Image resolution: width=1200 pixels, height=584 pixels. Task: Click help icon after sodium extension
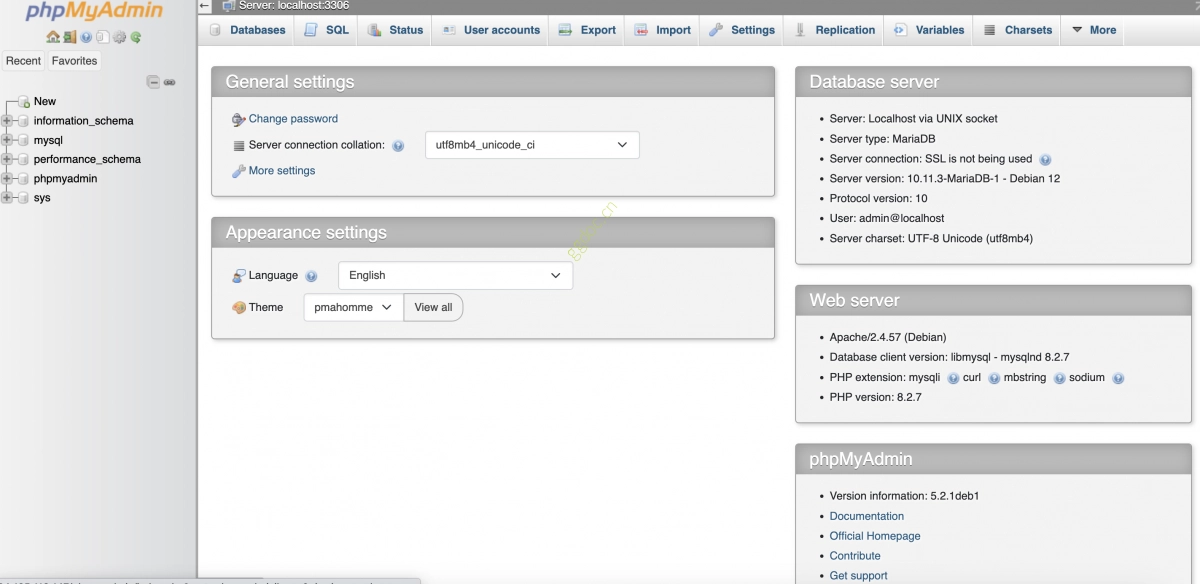click(1118, 378)
